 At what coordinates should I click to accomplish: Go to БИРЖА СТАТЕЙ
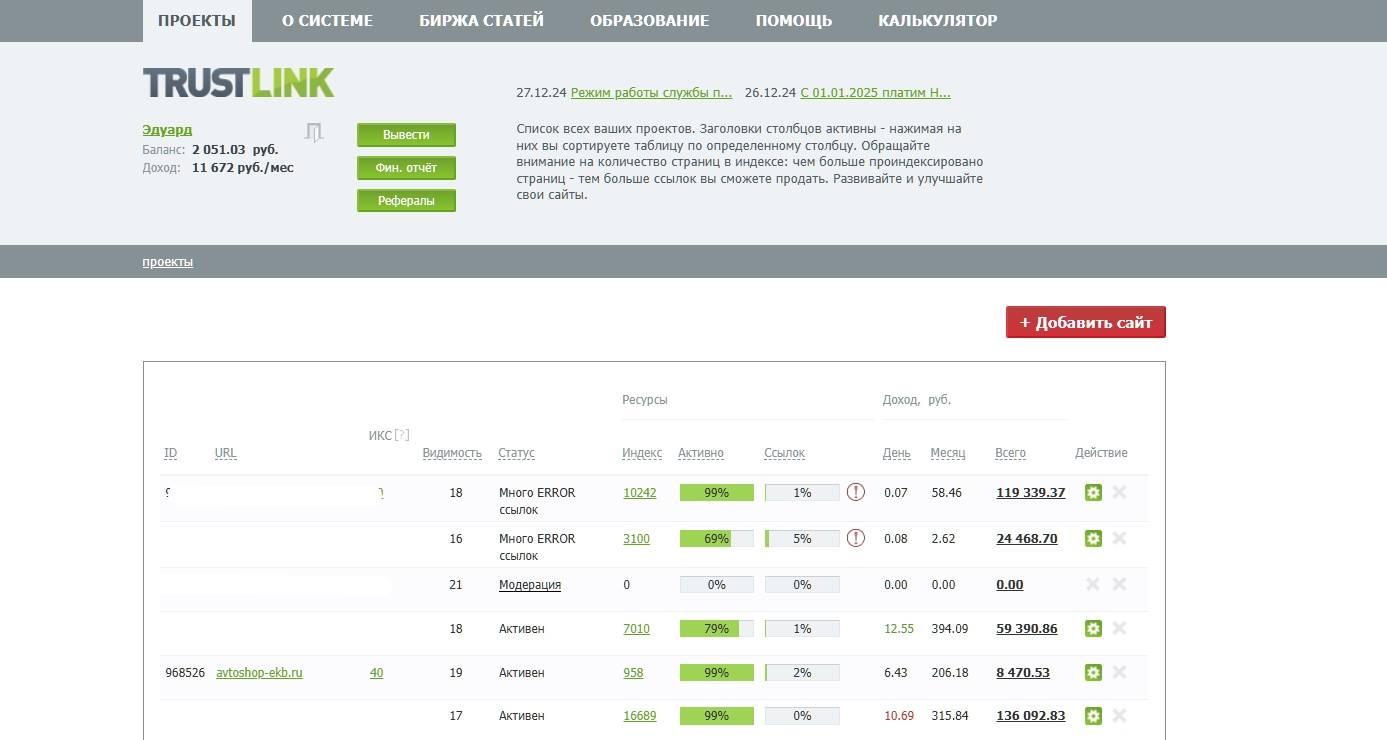[x=481, y=21]
